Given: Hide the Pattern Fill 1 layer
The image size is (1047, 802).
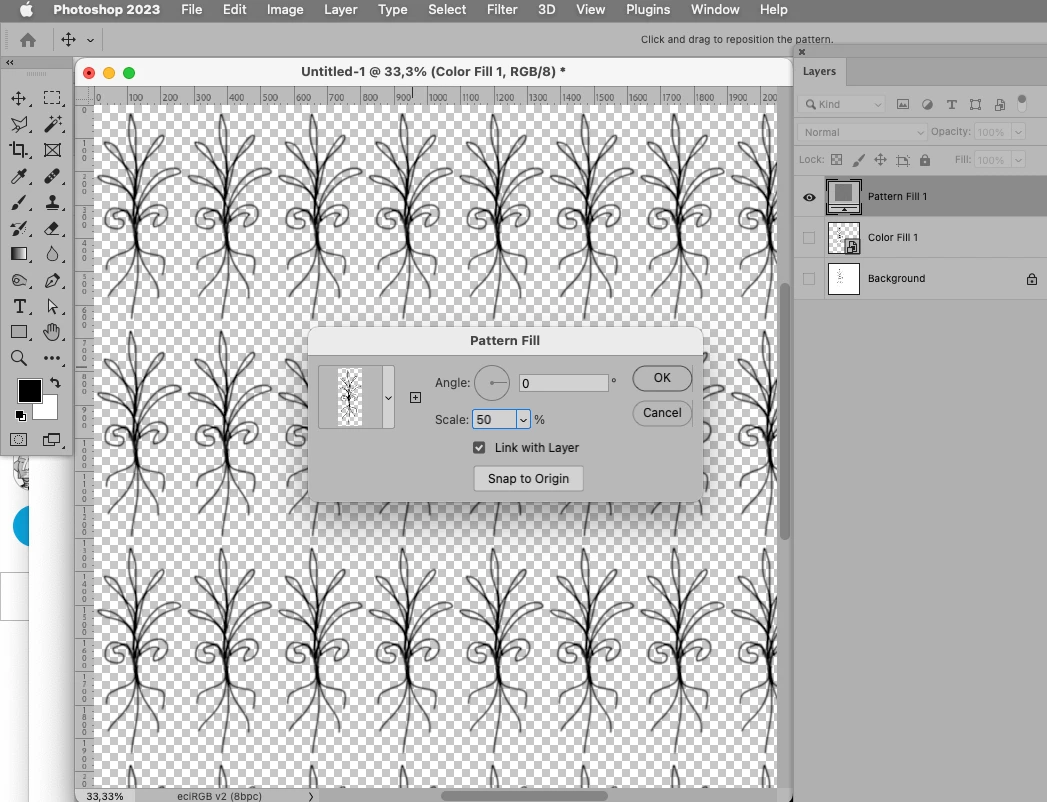Looking at the screenshot, I should coord(809,197).
